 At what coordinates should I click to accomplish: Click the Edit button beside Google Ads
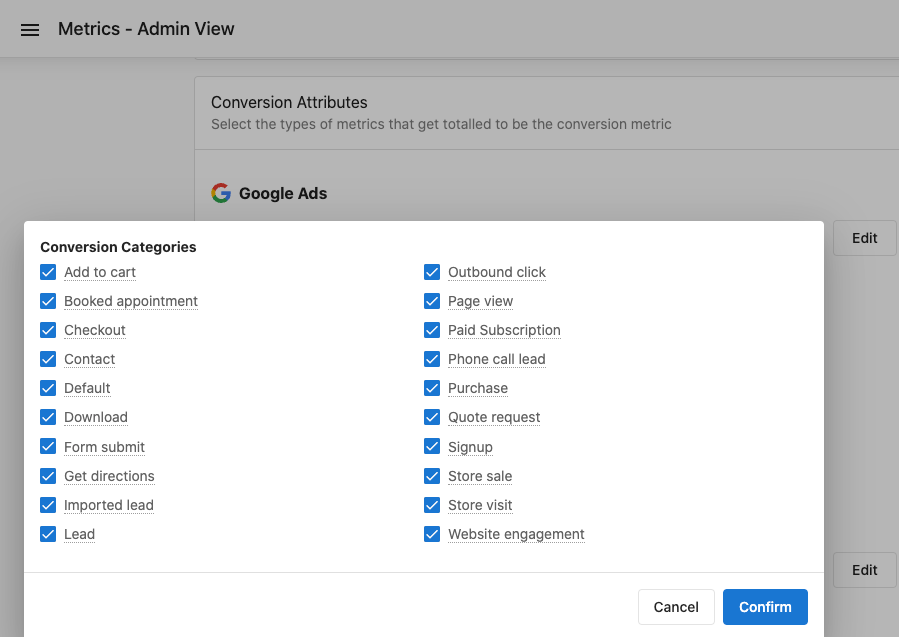[x=864, y=238]
